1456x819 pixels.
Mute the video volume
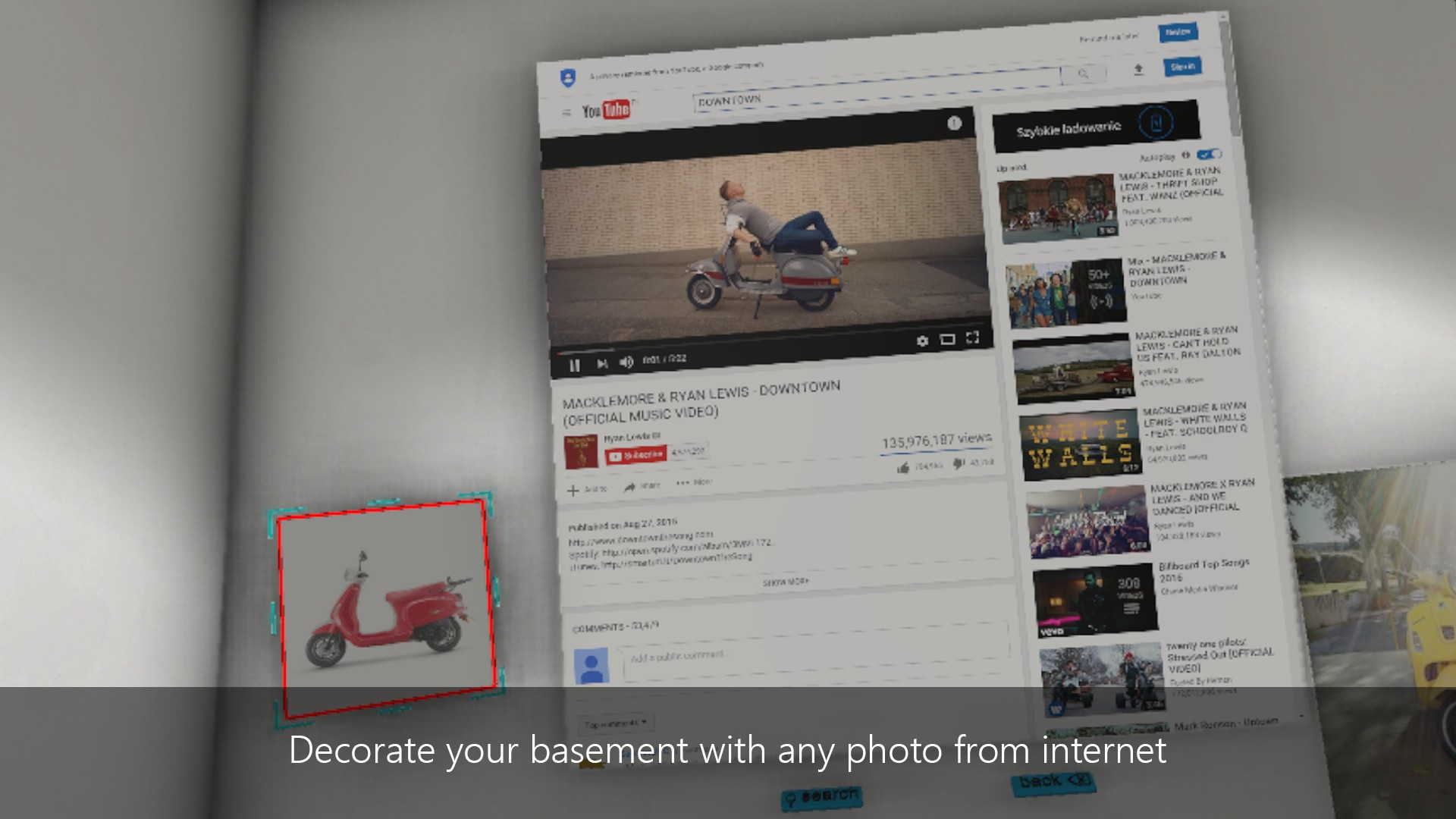click(x=626, y=362)
